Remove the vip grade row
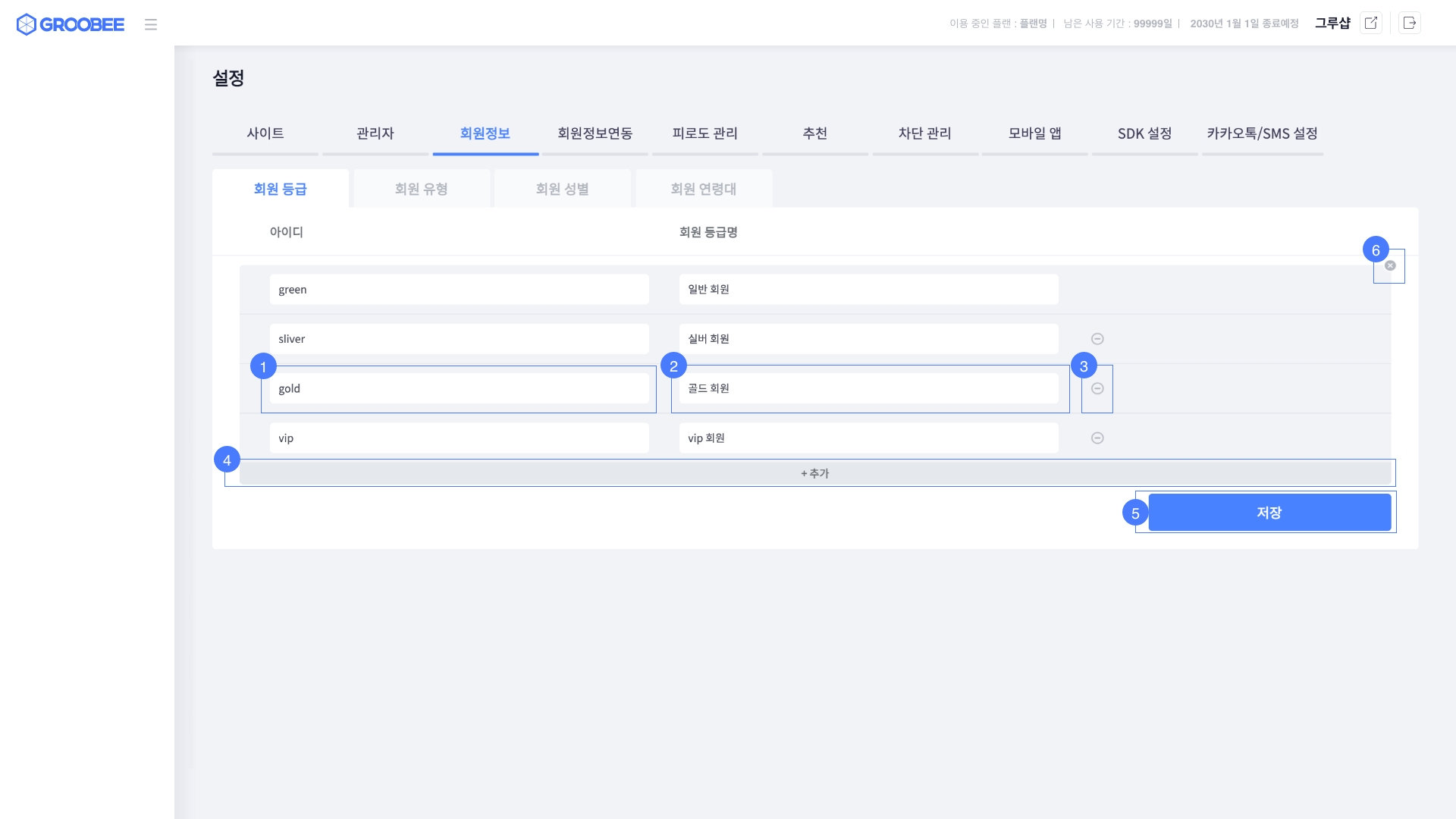The width and height of the screenshot is (1456, 819). click(1097, 438)
